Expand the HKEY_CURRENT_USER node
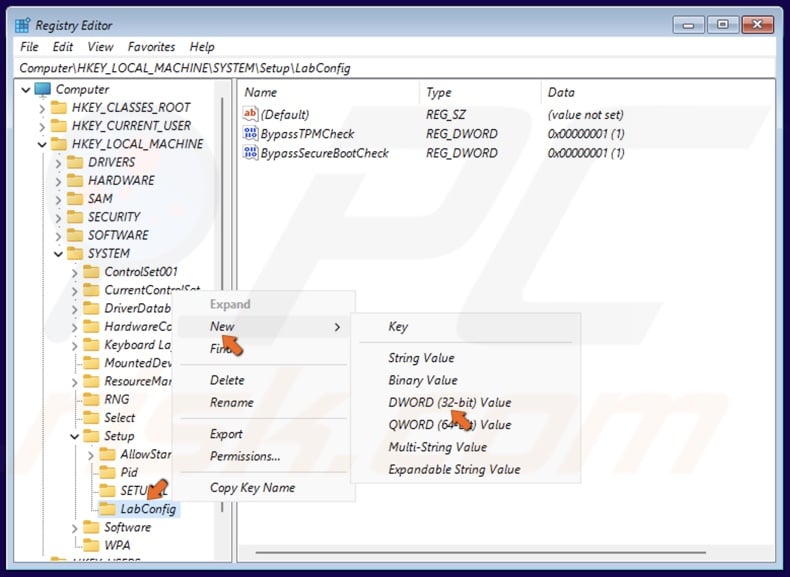 pos(42,126)
